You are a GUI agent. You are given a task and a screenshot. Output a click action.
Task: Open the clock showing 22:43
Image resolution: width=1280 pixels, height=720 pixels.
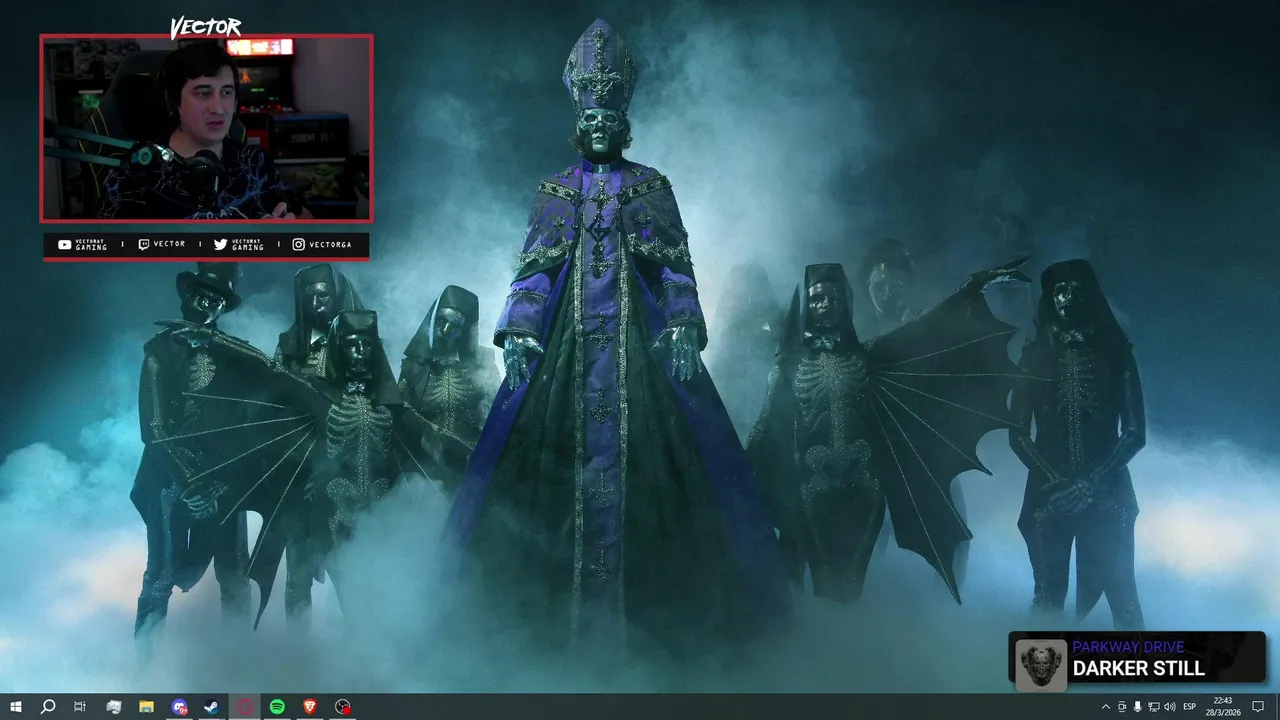1222,707
